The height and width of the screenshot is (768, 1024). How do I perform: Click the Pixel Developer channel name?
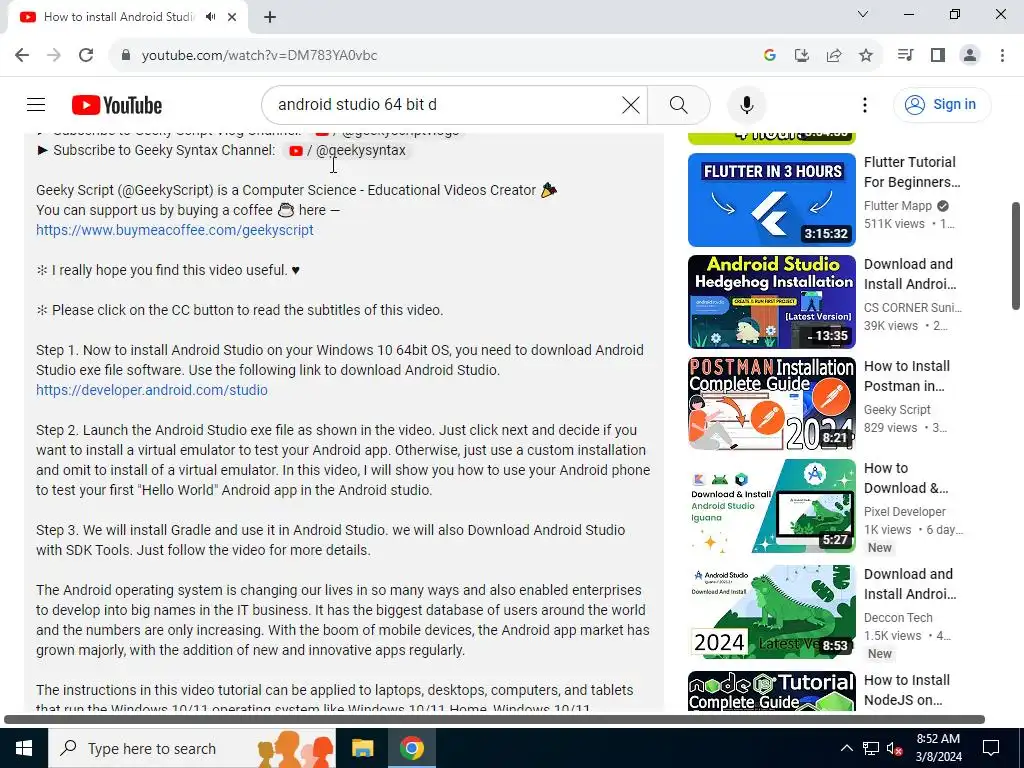[904, 511]
